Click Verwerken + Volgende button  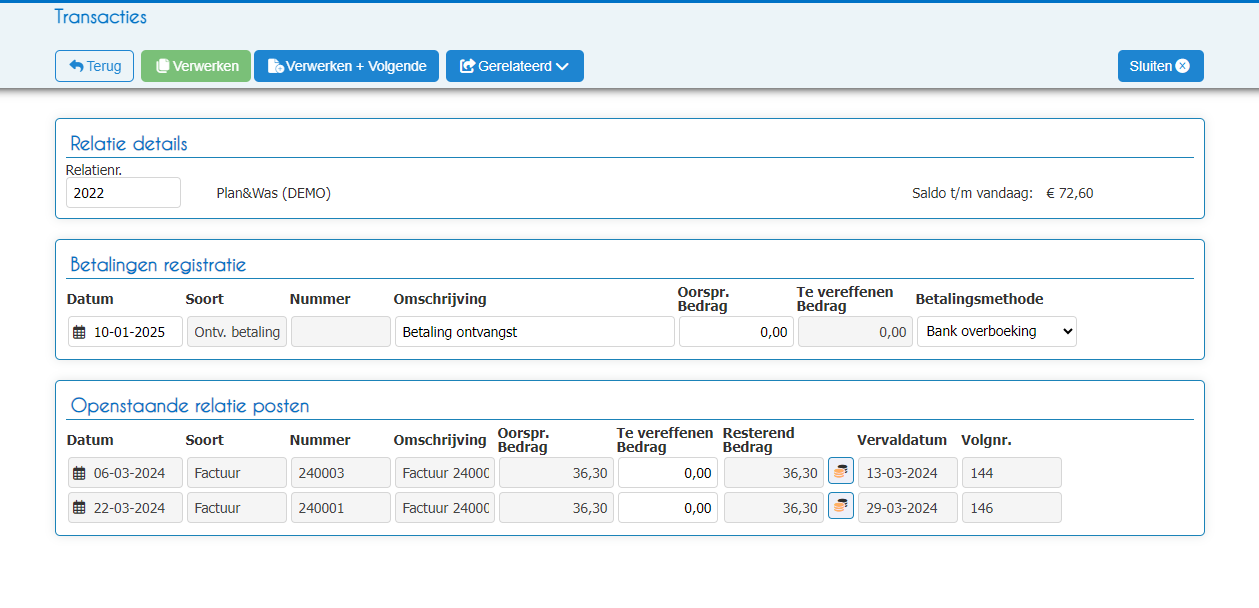click(x=346, y=66)
